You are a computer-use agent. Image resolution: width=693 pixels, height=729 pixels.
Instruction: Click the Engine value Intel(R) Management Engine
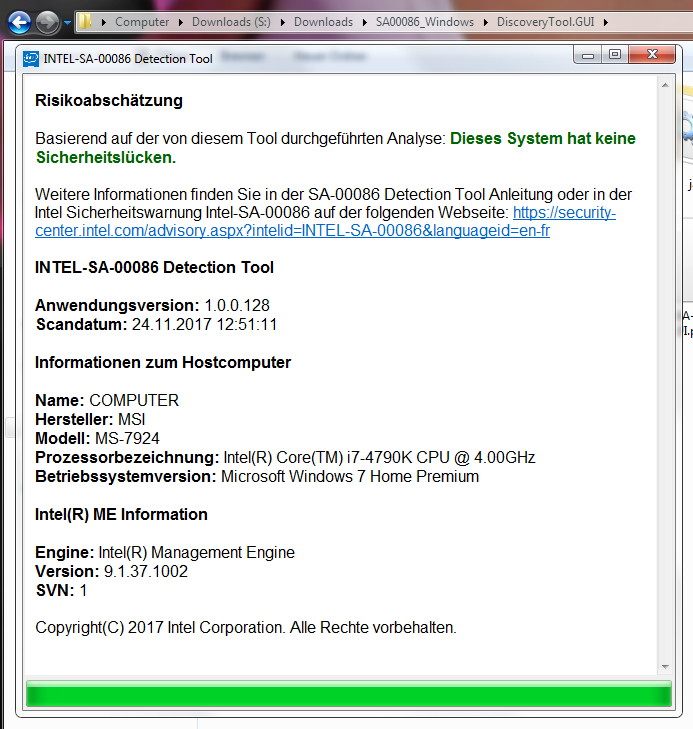(x=197, y=552)
